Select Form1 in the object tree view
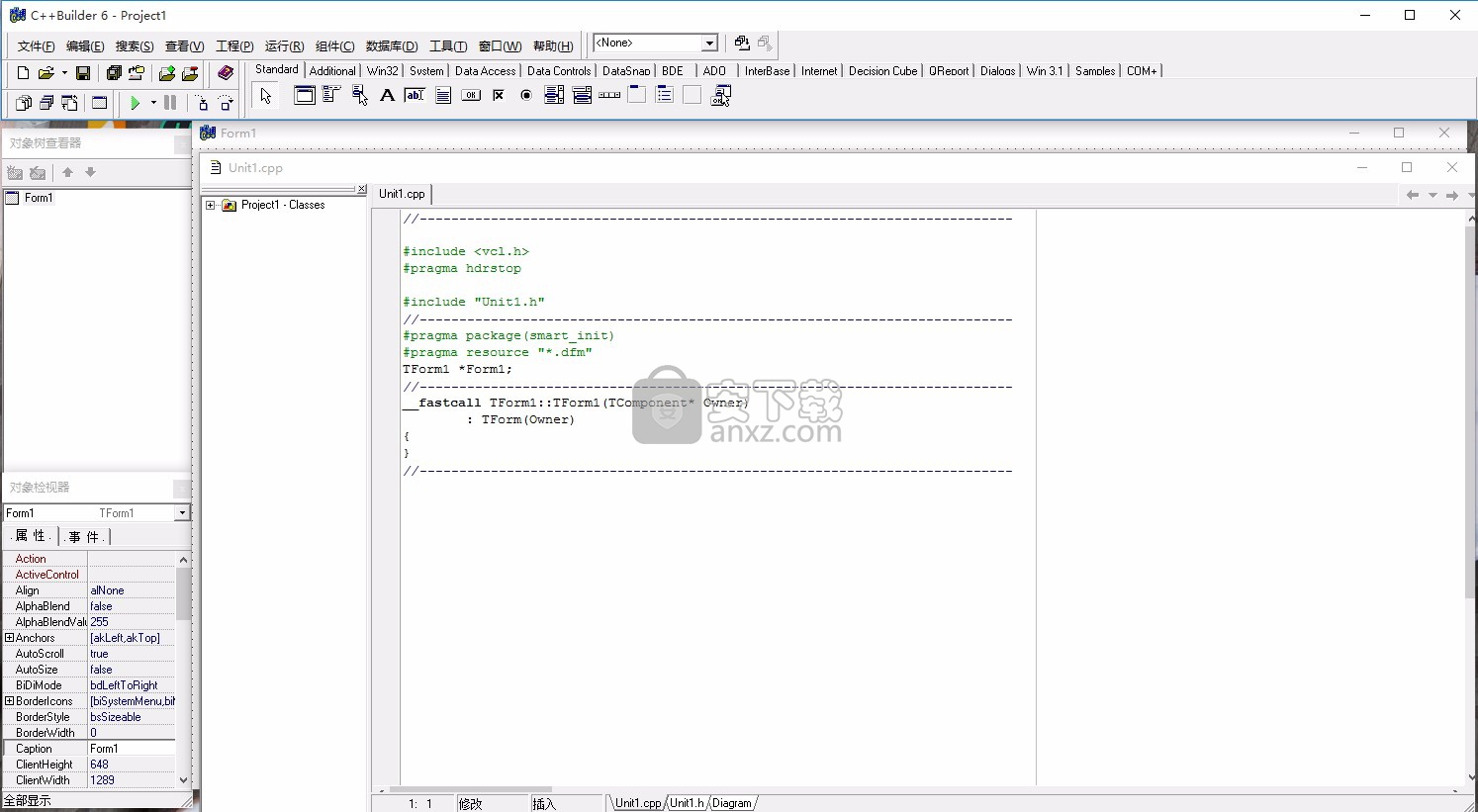The width and height of the screenshot is (1478, 812). coord(39,198)
